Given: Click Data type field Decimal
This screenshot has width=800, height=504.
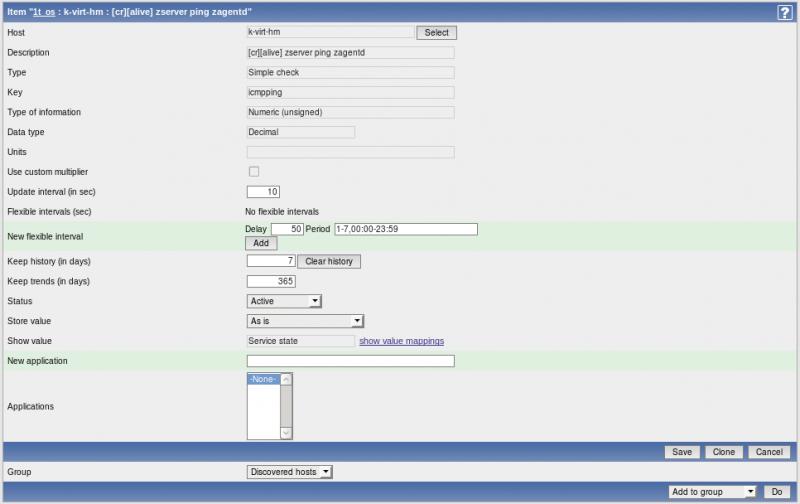Looking at the screenshot, I should click(x=301, y=132).
